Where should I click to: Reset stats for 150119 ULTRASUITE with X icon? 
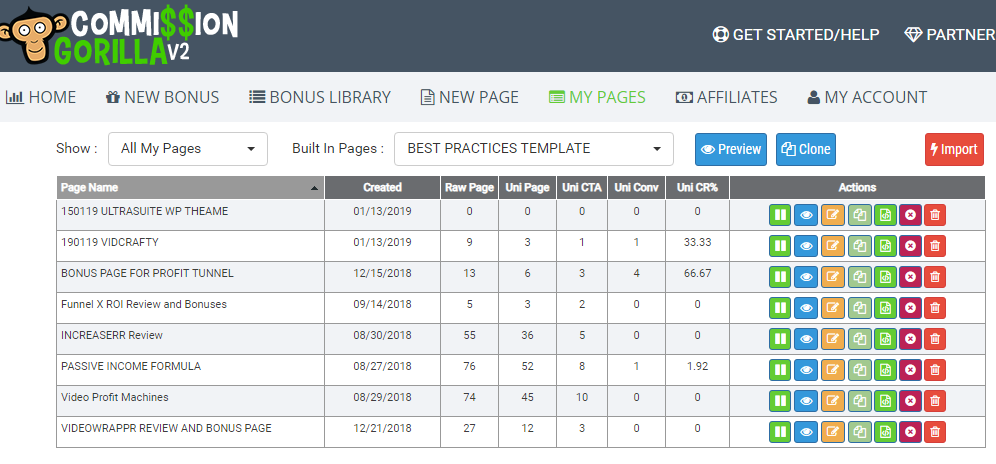[910, 215]
